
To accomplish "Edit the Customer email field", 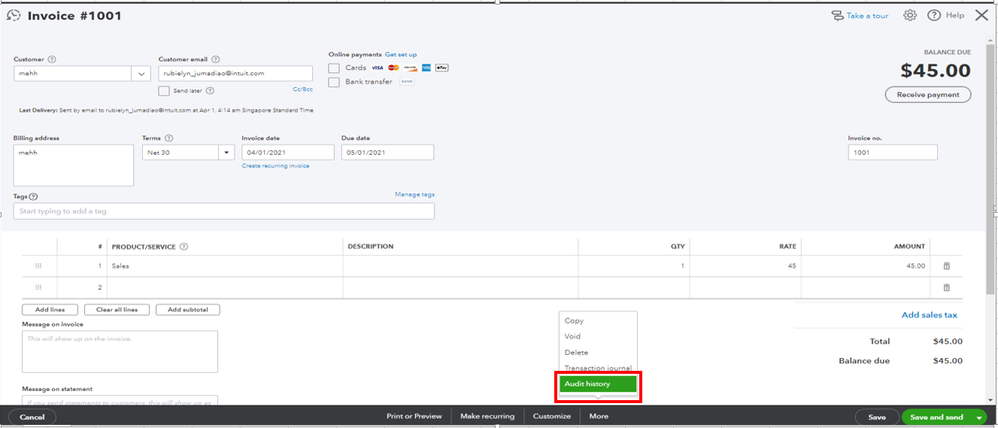I will (235, 73).
